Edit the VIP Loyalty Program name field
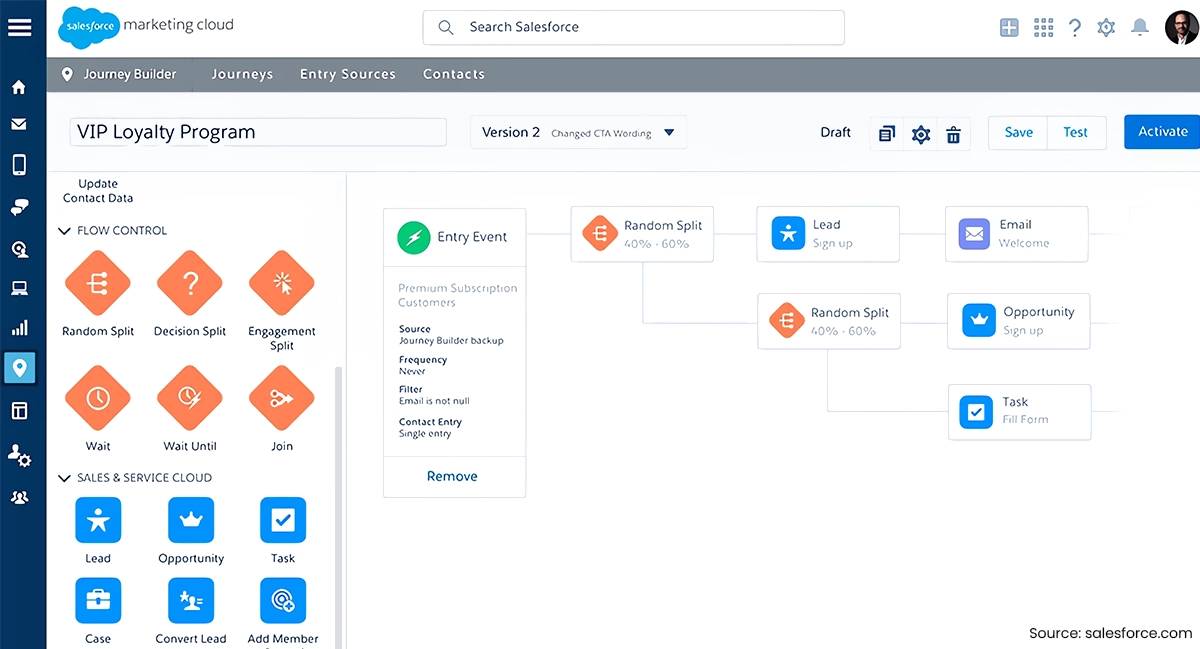This screenshot has width=1200, height=649. coord(258,132)
